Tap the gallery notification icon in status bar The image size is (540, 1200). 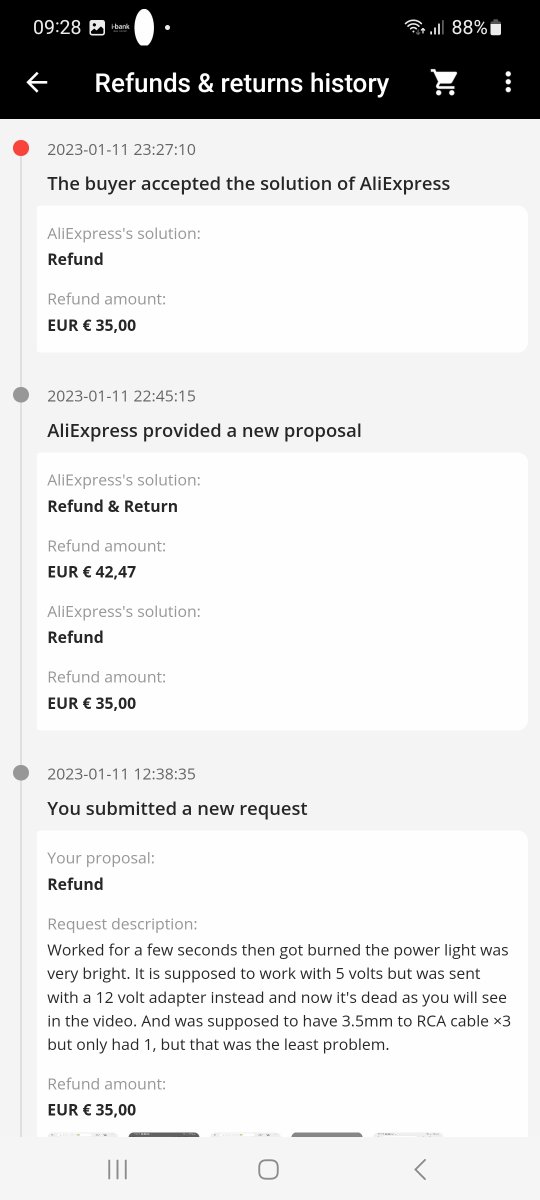tap(97, 28)
